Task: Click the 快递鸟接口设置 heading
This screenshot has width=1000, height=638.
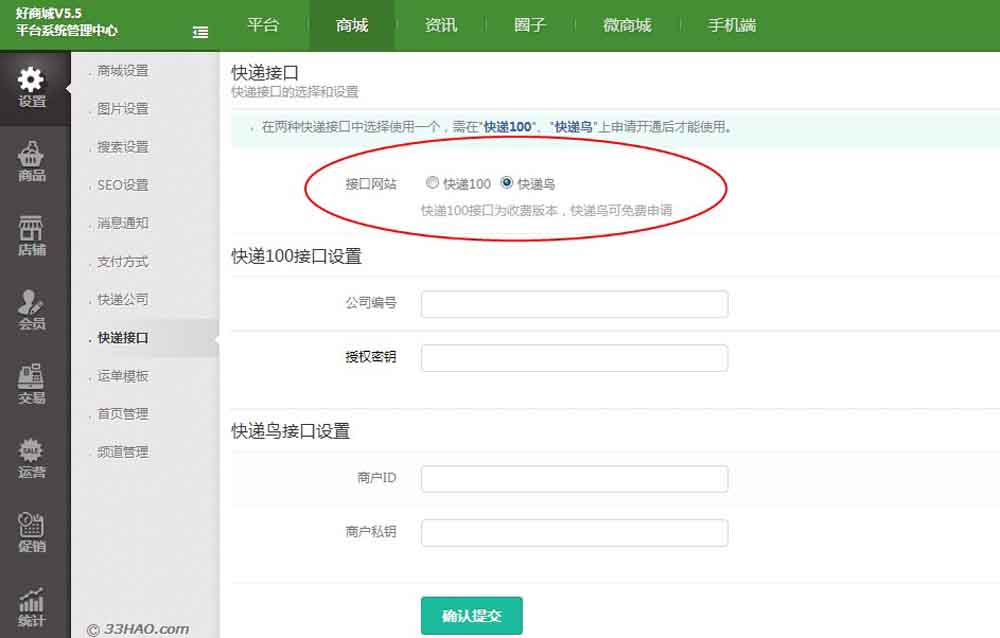Action: pyautogui.click(x=291, y=431)
